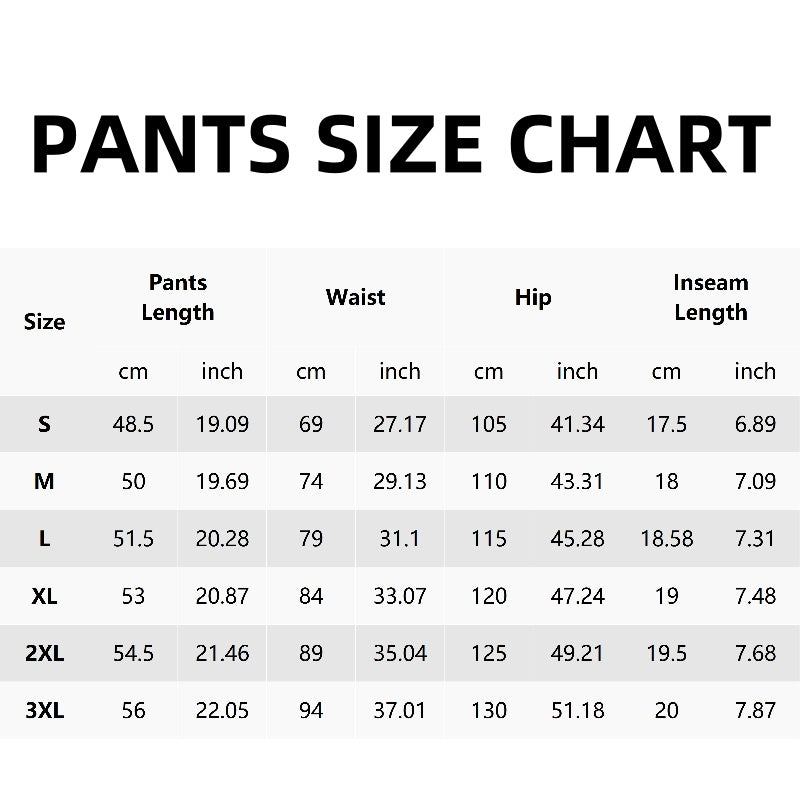800x800 pixels.
Task: Select the XL size row label
Action: (44, 596)
